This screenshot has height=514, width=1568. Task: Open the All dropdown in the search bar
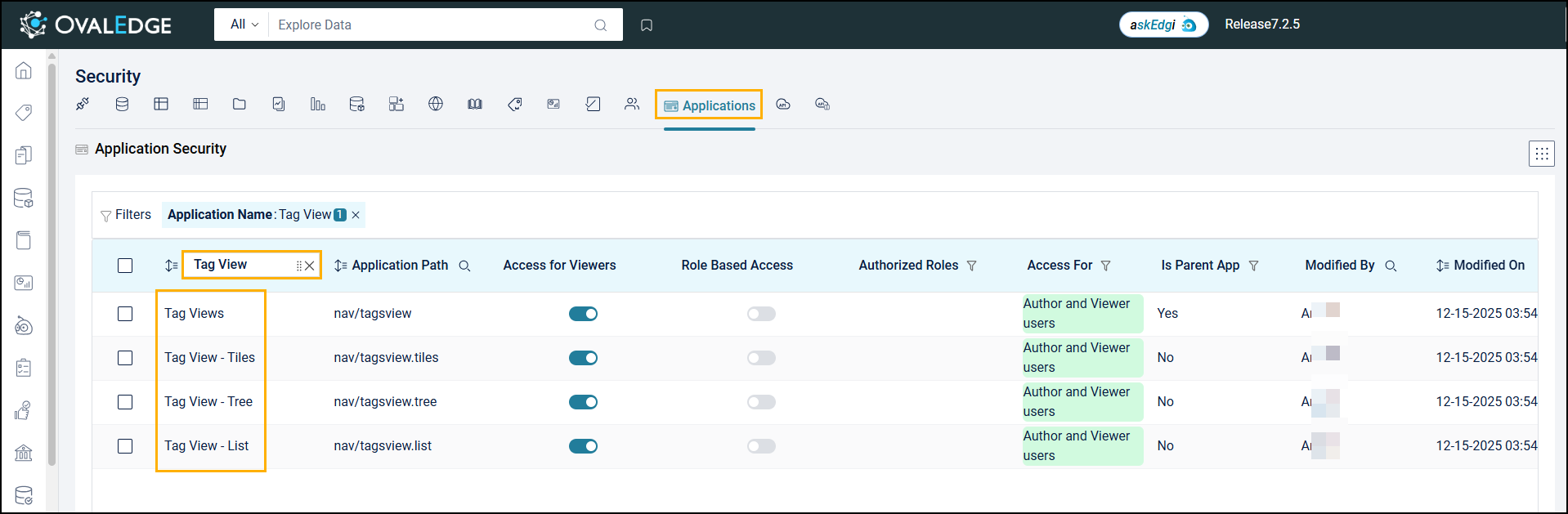coord(244,25)
